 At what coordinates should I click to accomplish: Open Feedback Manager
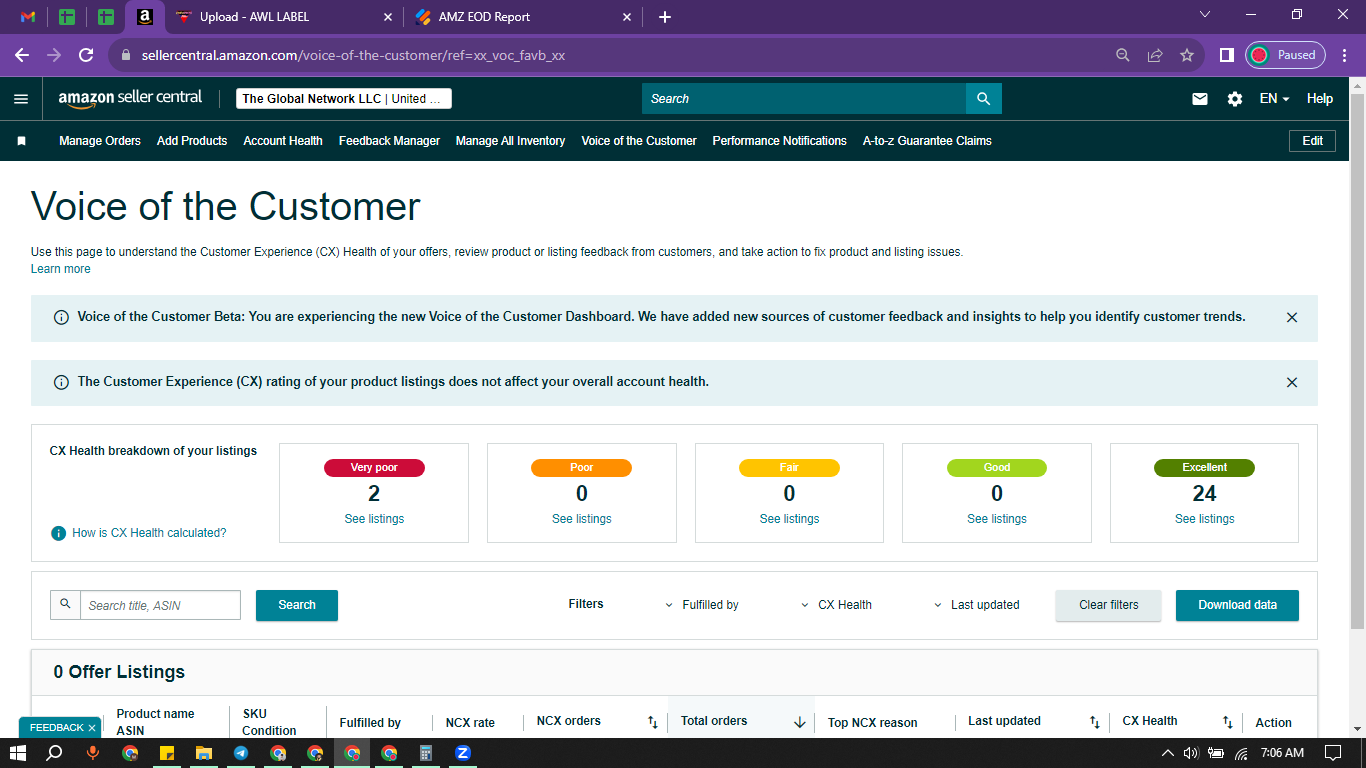tap(389, 141)
